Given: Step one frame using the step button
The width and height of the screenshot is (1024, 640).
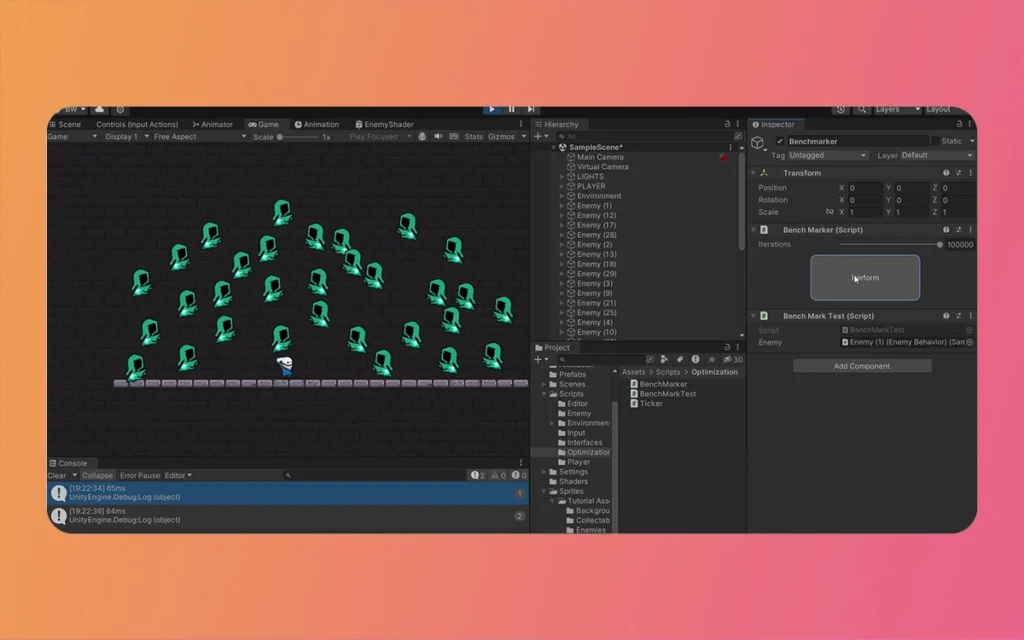Looking at the screenshot, I should point(531,110).
